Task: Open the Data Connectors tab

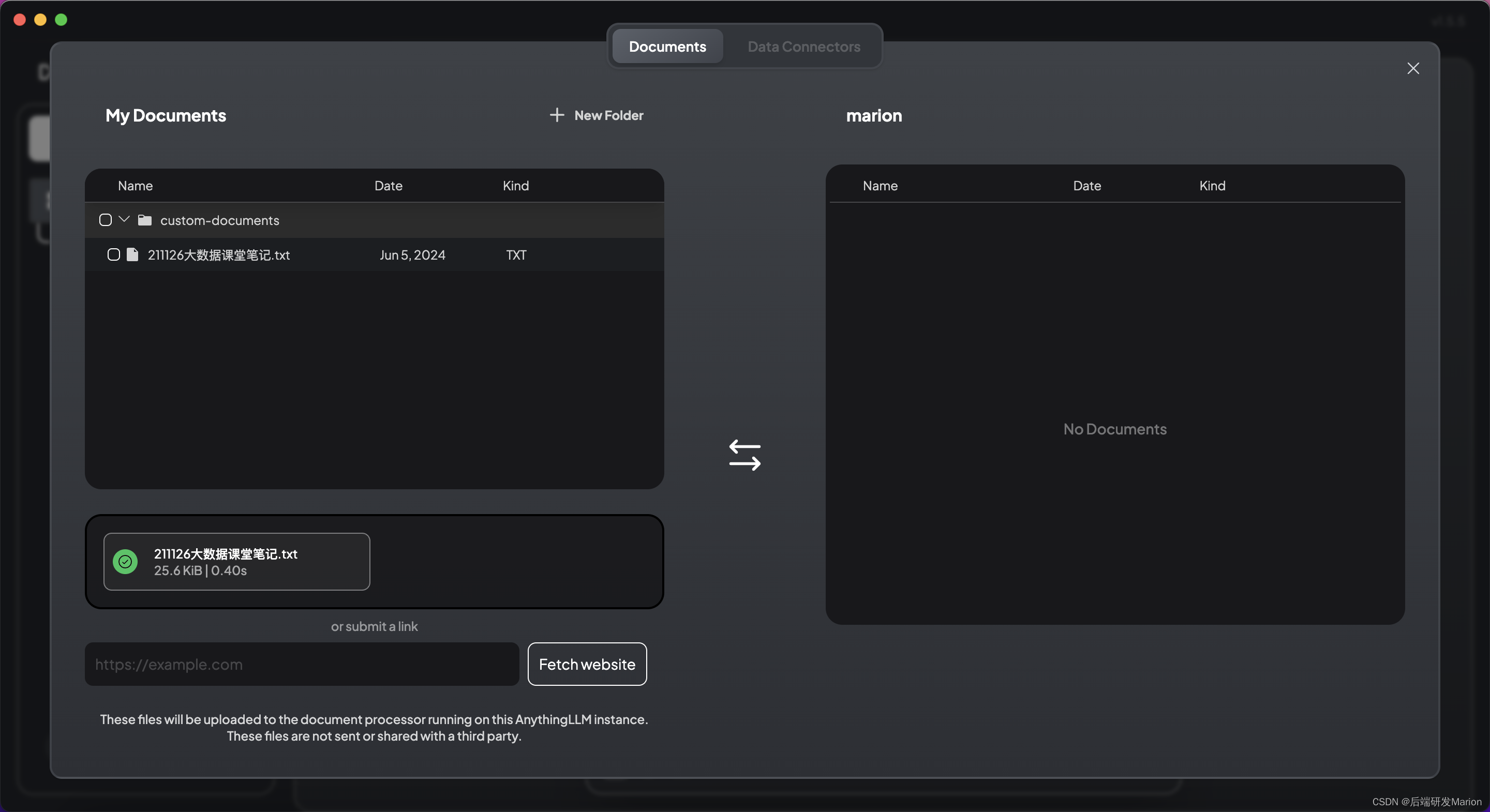Action: click(803, 46)
